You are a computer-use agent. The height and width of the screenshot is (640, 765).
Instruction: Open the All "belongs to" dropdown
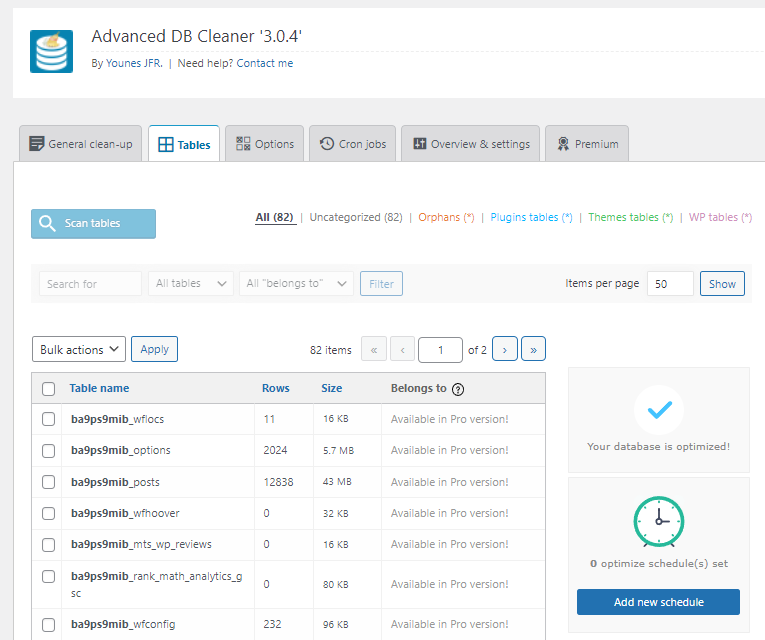tap(296, 283)
